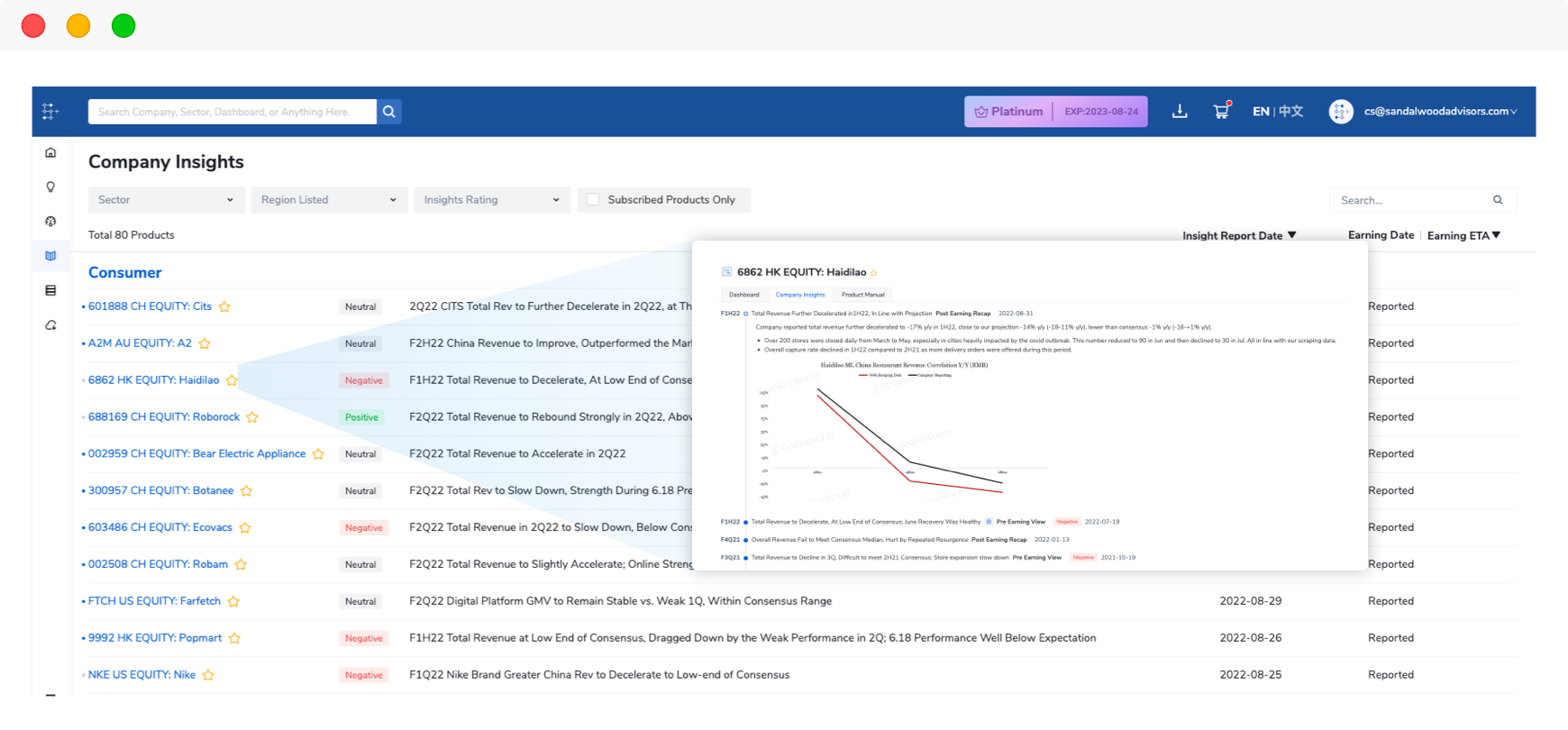1568x730 pixels.
Task: Open Nike Greater China Rev insight title
Action: point(599,675)
